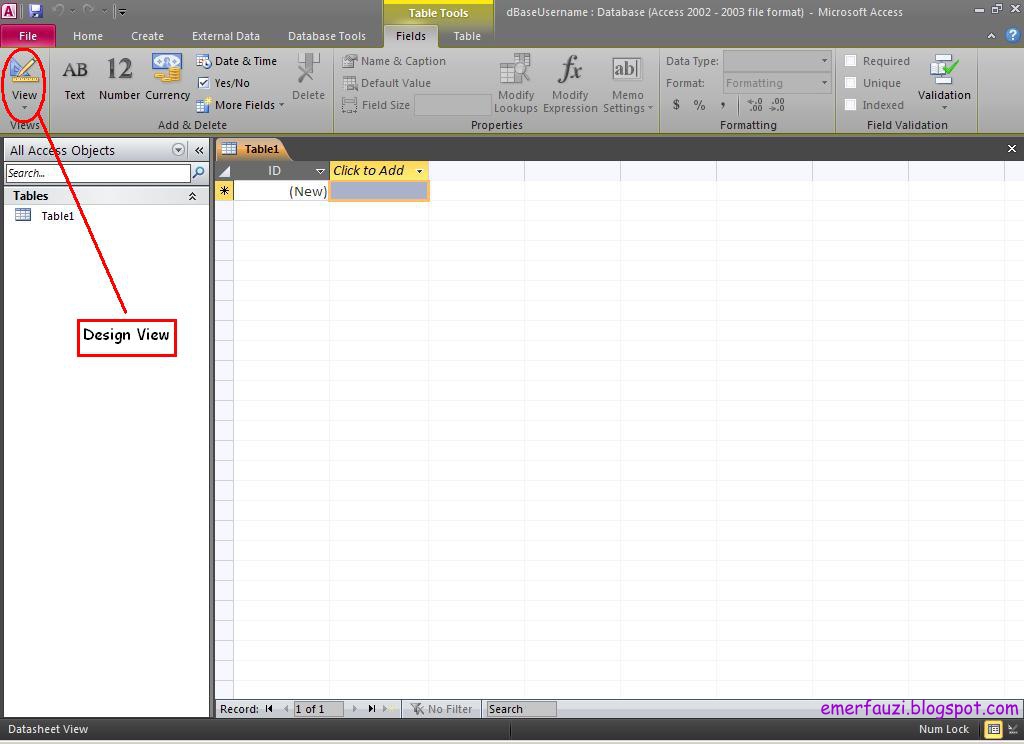Click the navigation pane Search box
The height and width of the screenshot is (744, 1024).
[98, 173]
